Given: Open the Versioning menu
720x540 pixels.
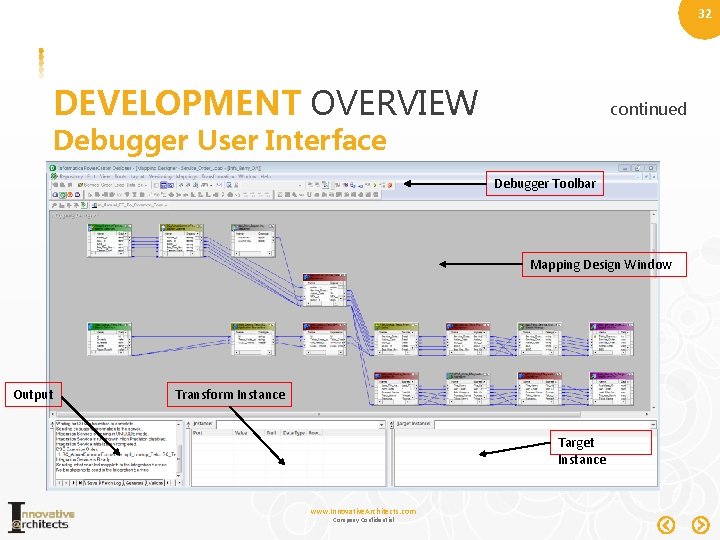Looking at the screenshot, I should click(x=160, y=176).
